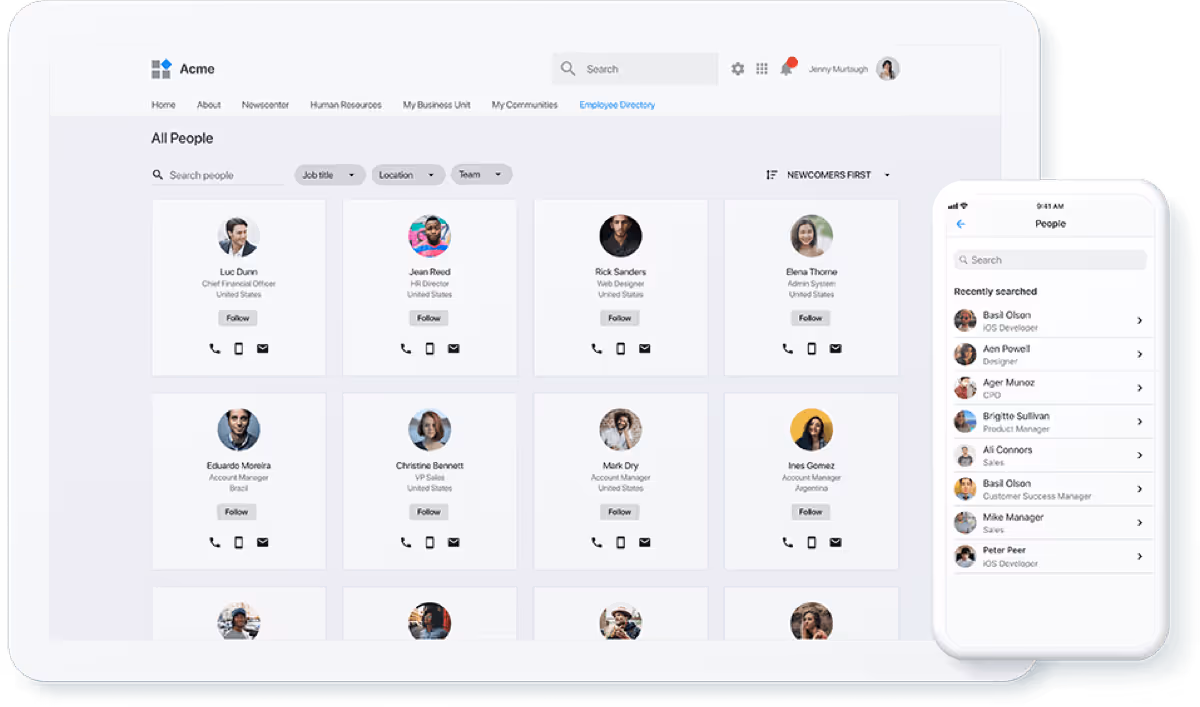Open the Newcomers First sort dropdown

(828, 175)
